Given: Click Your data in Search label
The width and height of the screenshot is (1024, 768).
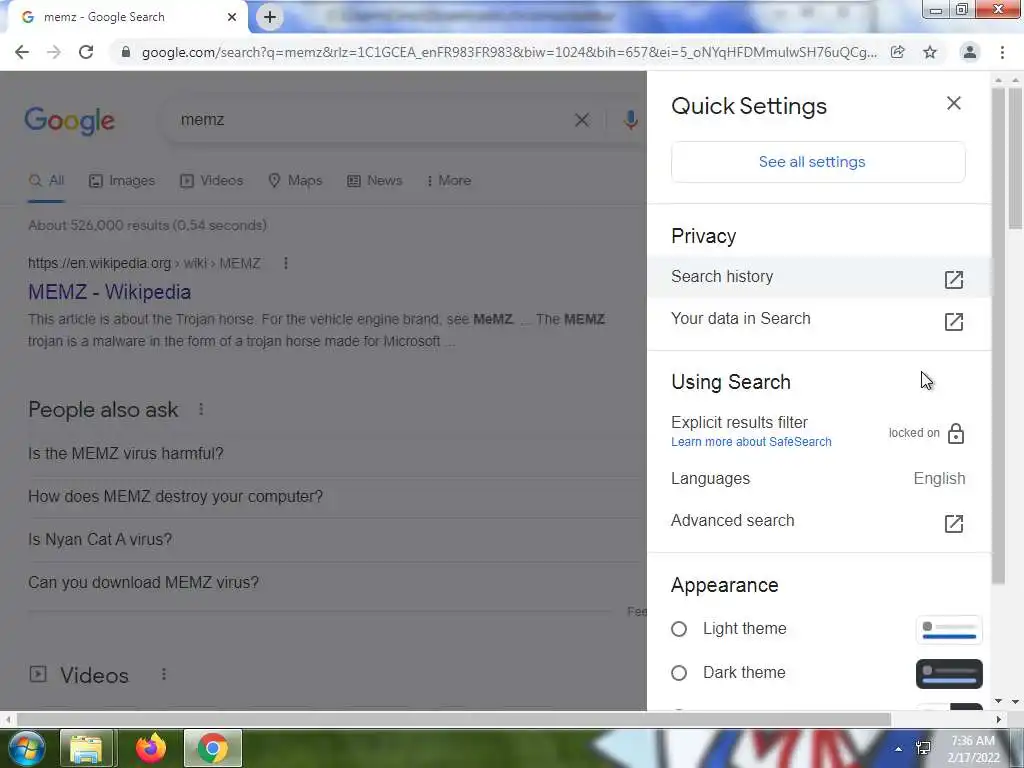Looking at the screenshot, I should [741, 318].
